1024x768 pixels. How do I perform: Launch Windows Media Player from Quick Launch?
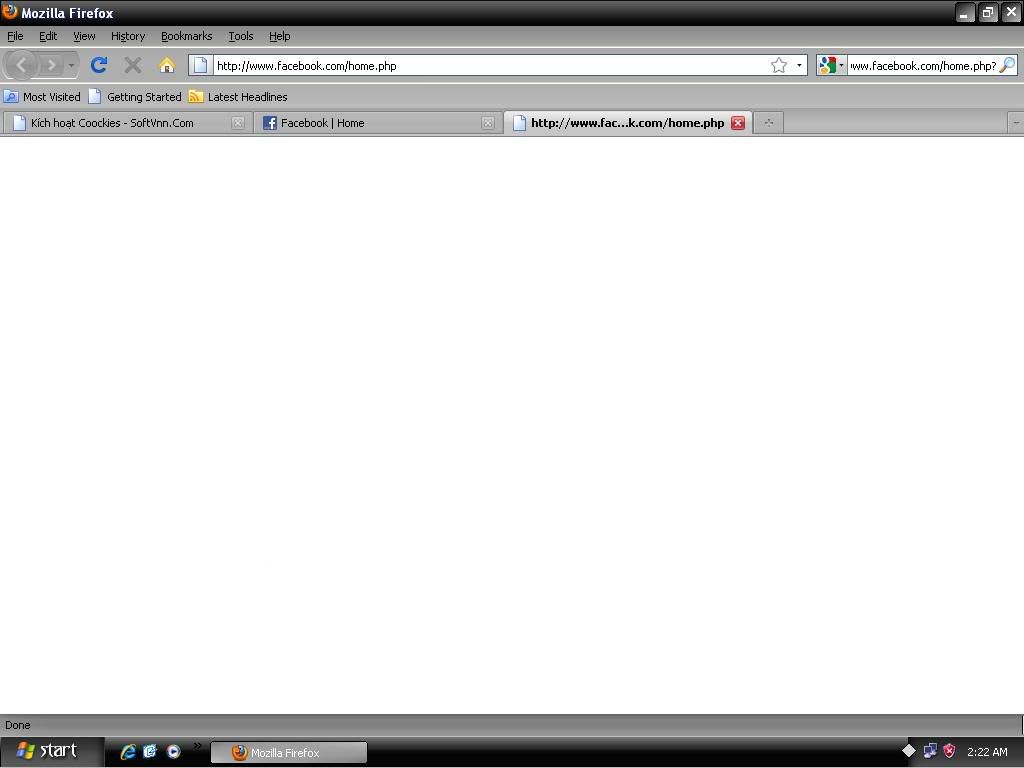pyautogui.click(x=173, y=752)
